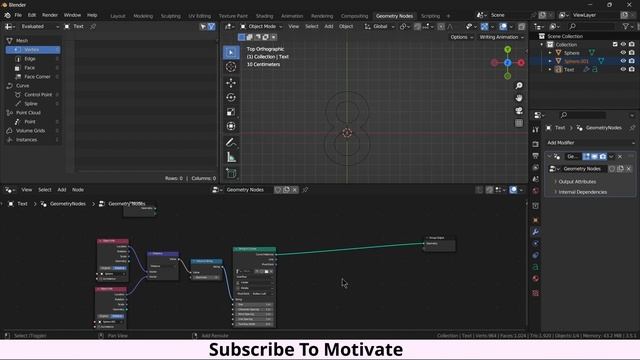640x360 pixels.
Task: Toggle modifier show in render button
Action: click(603, 157)
